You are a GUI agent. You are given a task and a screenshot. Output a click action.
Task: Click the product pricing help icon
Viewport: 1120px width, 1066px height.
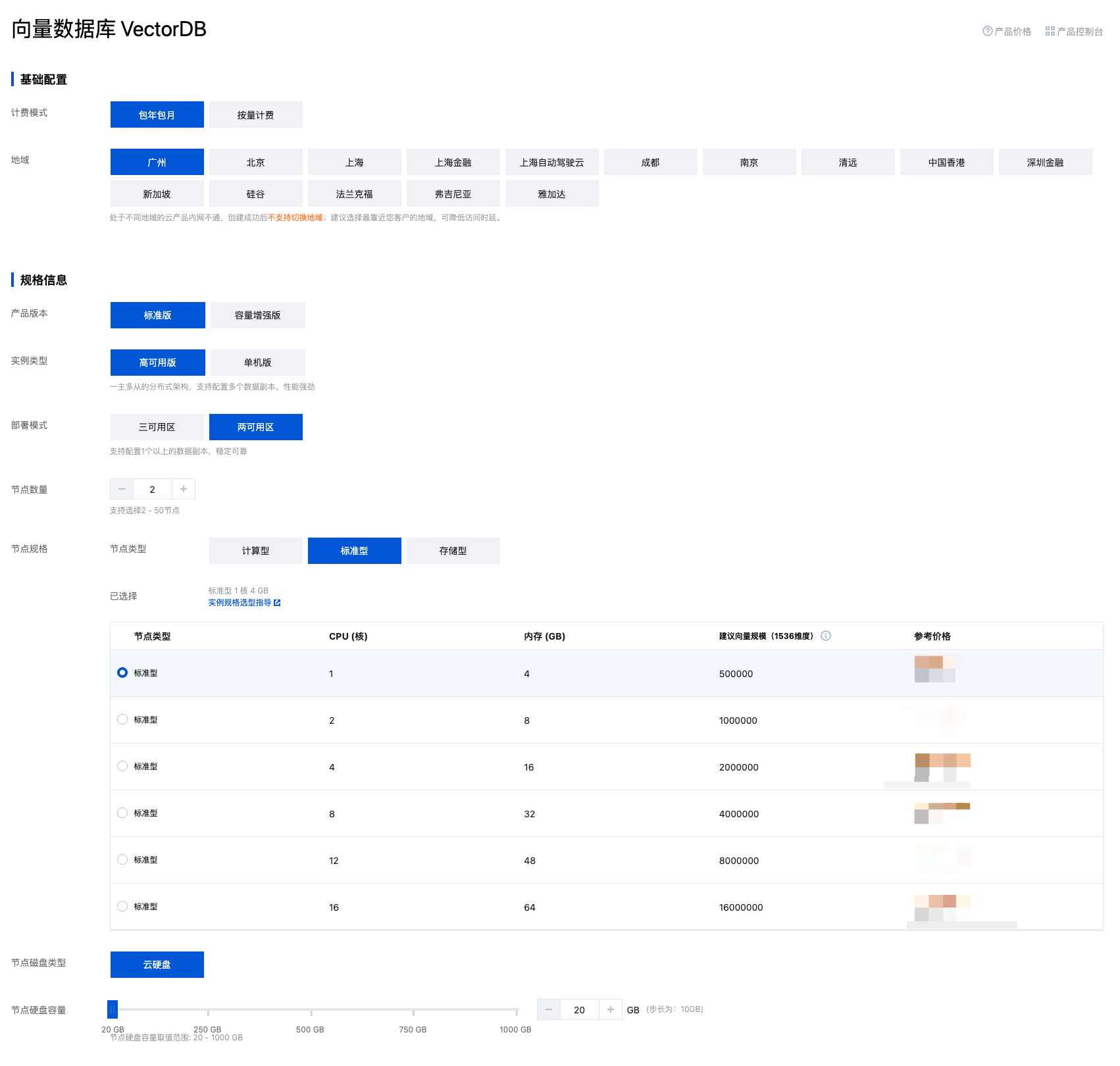tap(987, 31)
